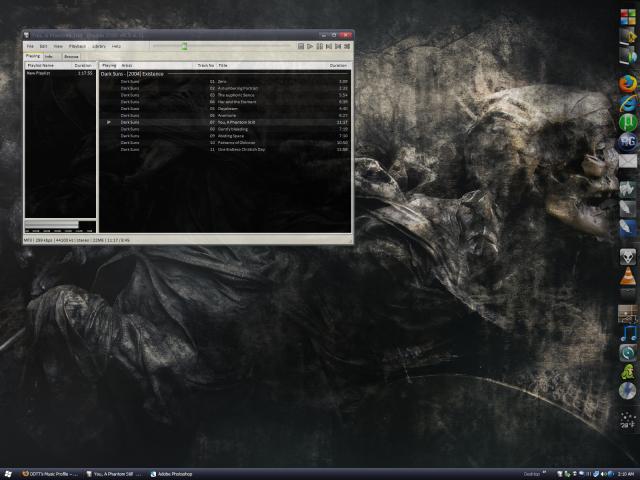This screenshot has height=480, width=640.
Task: Switch to the Browse tab
Action: tap(71, 57)
